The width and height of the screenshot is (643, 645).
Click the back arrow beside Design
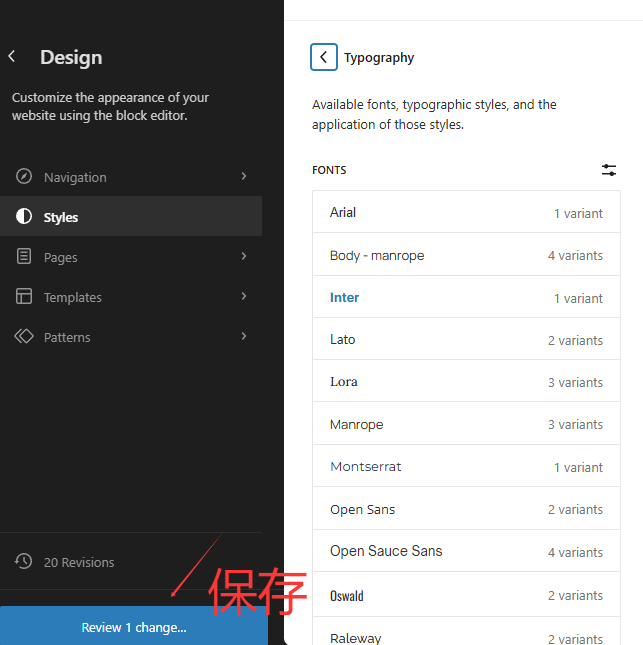click(12, 58)
